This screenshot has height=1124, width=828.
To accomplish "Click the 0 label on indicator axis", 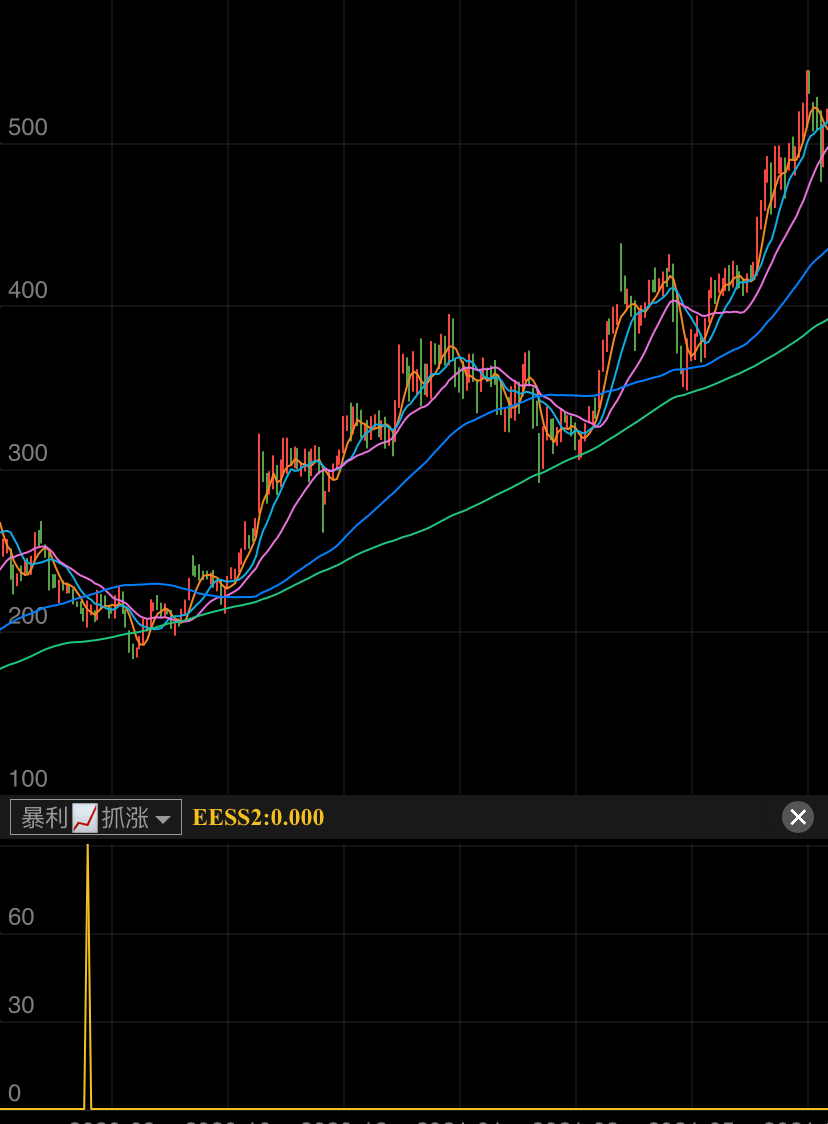I will [x=14, y=1093].
